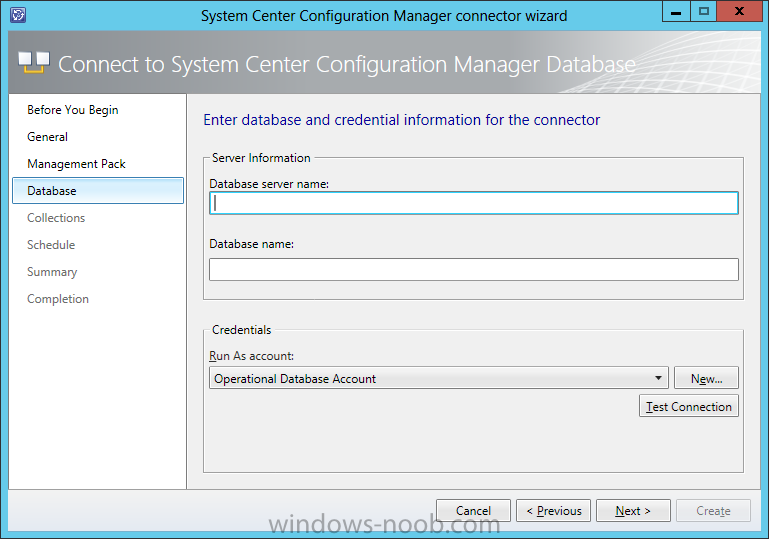
Task: Maximize the connector wizard window
Action: click(x=703, y=11)
